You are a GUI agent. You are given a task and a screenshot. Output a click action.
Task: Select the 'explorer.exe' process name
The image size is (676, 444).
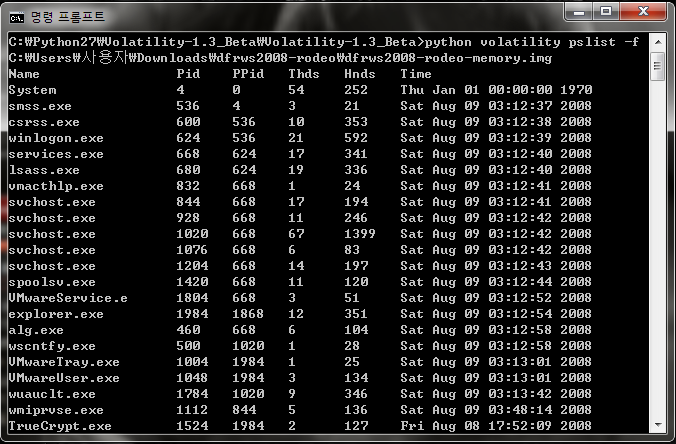click(56, 314)
